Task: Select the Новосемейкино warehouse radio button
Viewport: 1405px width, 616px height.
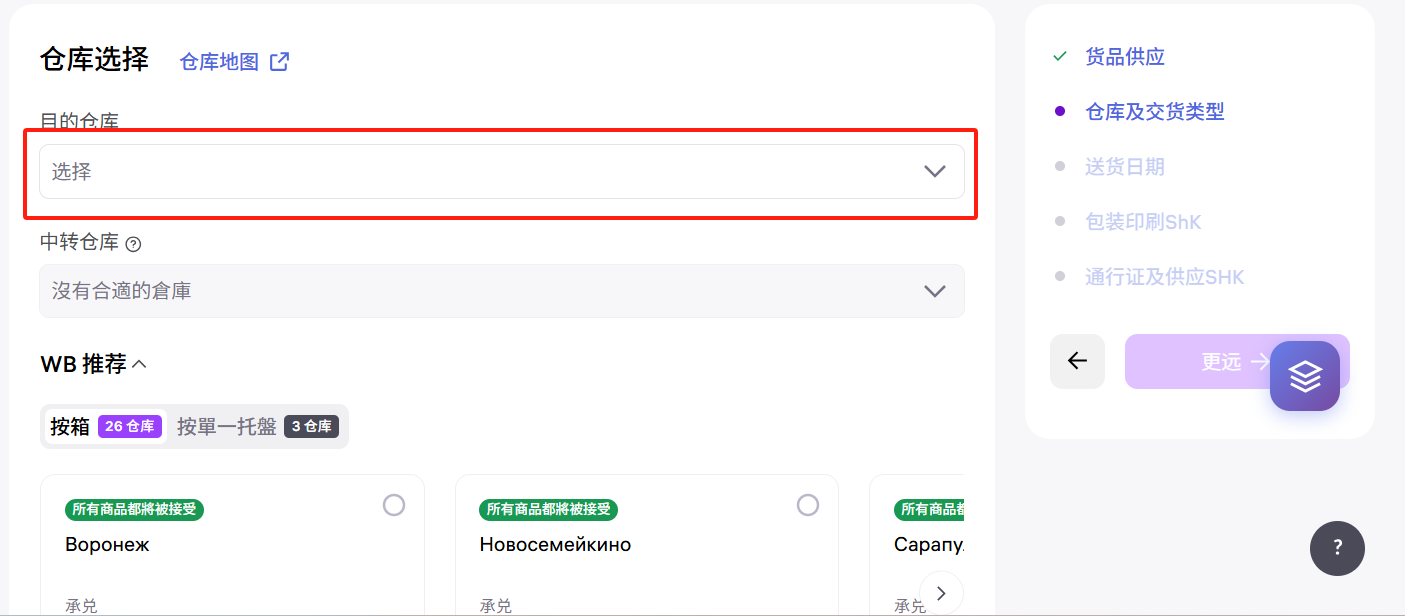Action: 808,505
